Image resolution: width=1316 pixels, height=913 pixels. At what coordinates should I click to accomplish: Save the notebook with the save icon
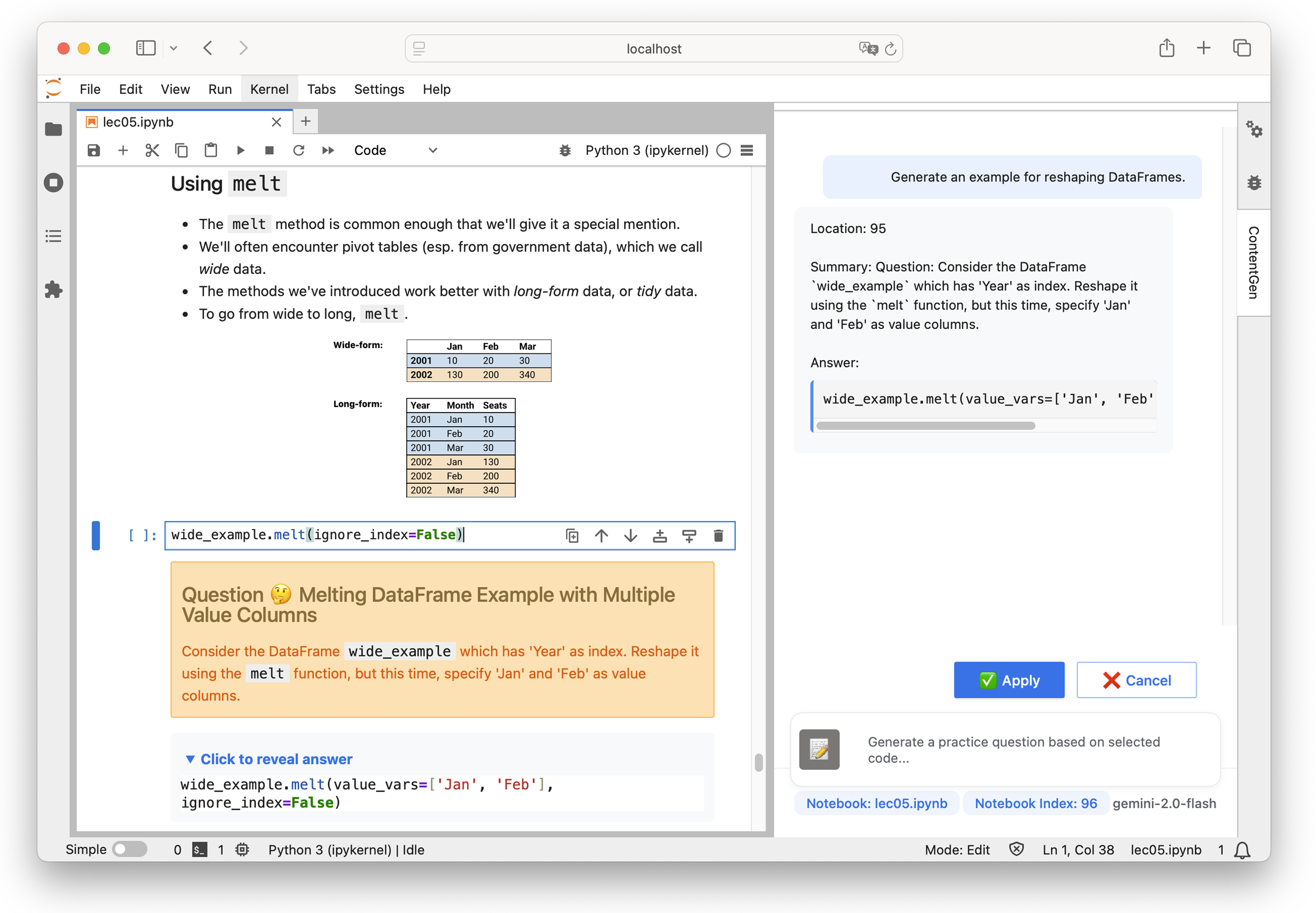[x=94, y=151]
